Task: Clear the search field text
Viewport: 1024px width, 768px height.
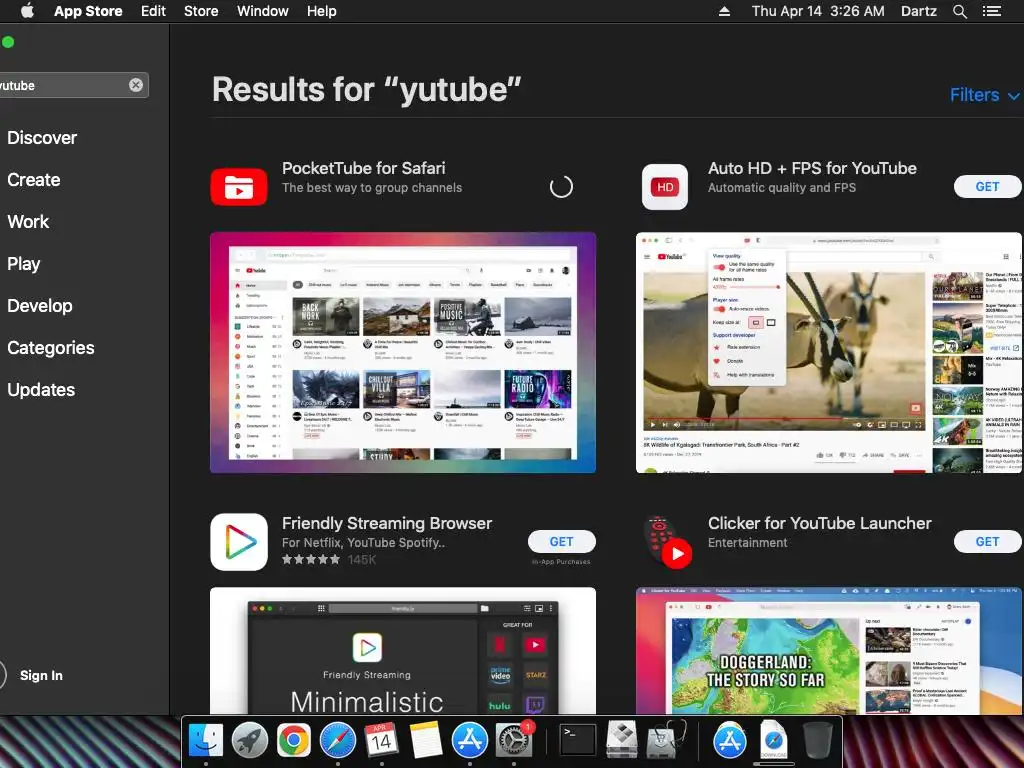Action: [136, 85]
